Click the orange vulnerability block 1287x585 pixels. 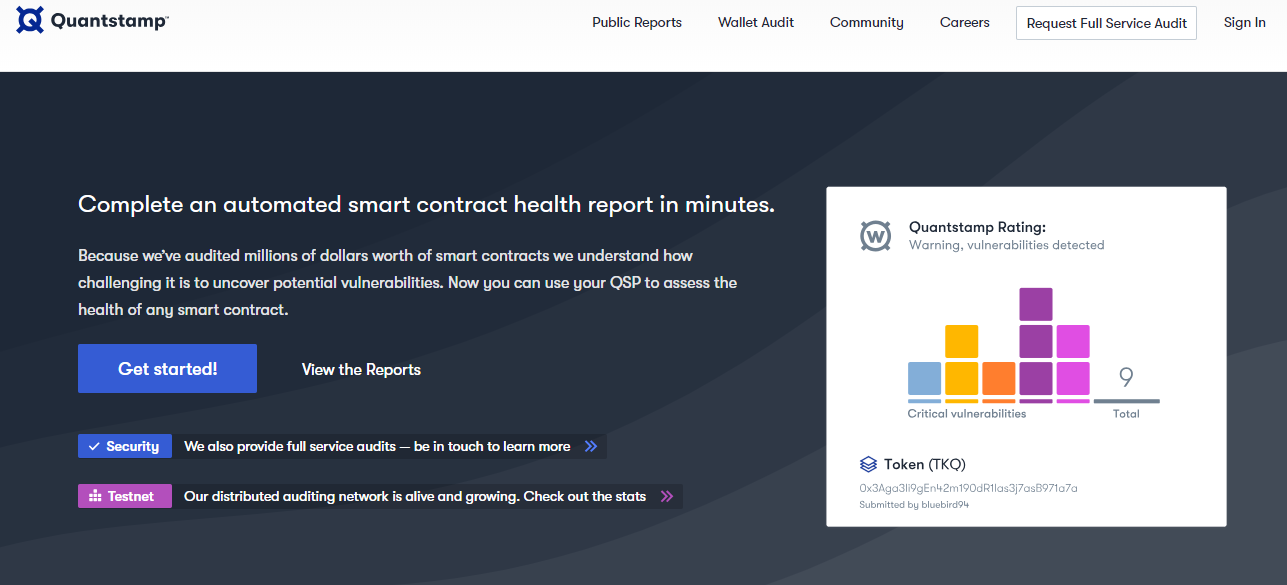pyautogui.click(x=999, y=378)
